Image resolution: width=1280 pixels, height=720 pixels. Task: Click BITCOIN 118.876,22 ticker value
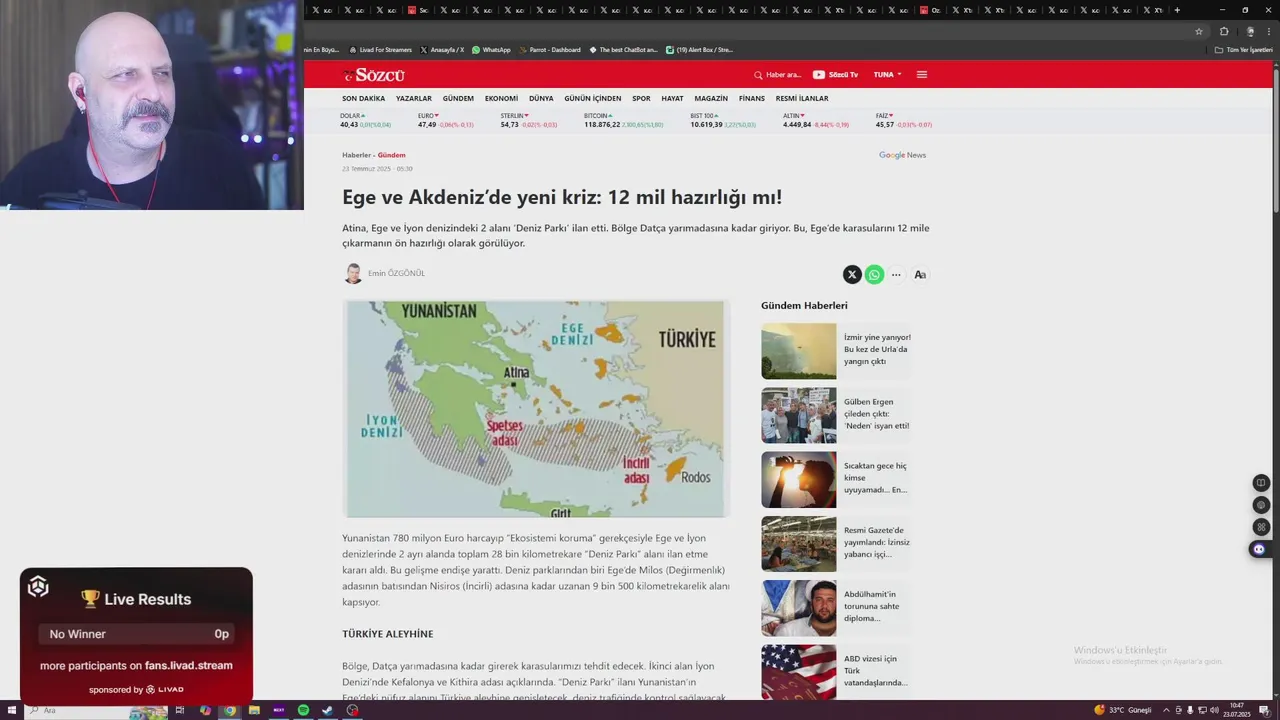point(602,124)
